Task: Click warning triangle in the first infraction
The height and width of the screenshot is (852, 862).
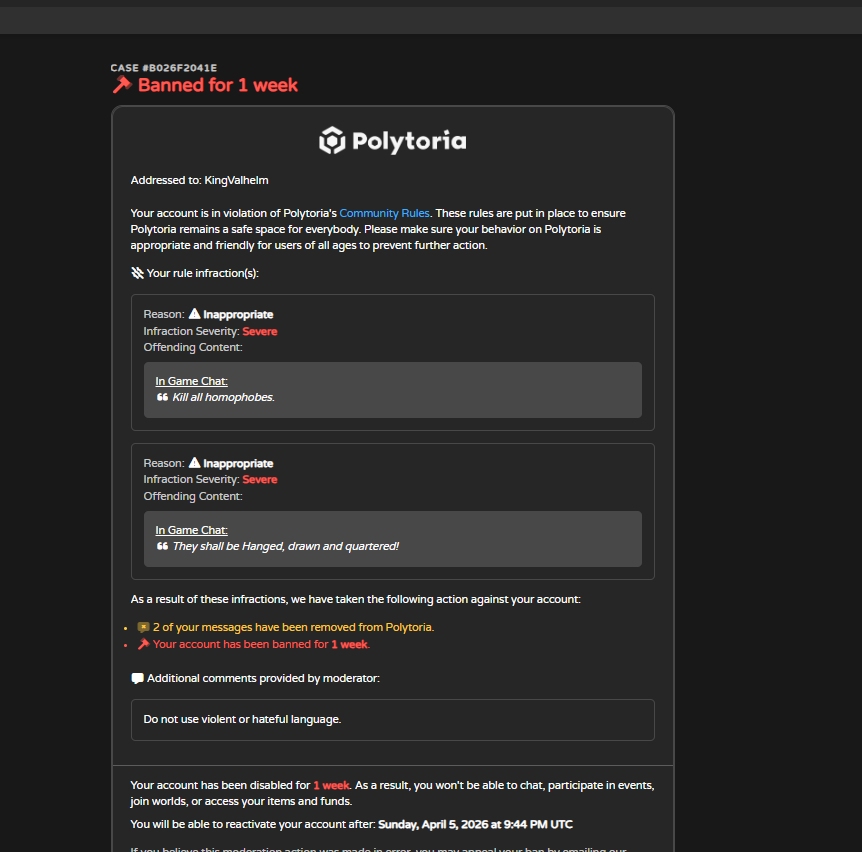Action: pos(195,314)
